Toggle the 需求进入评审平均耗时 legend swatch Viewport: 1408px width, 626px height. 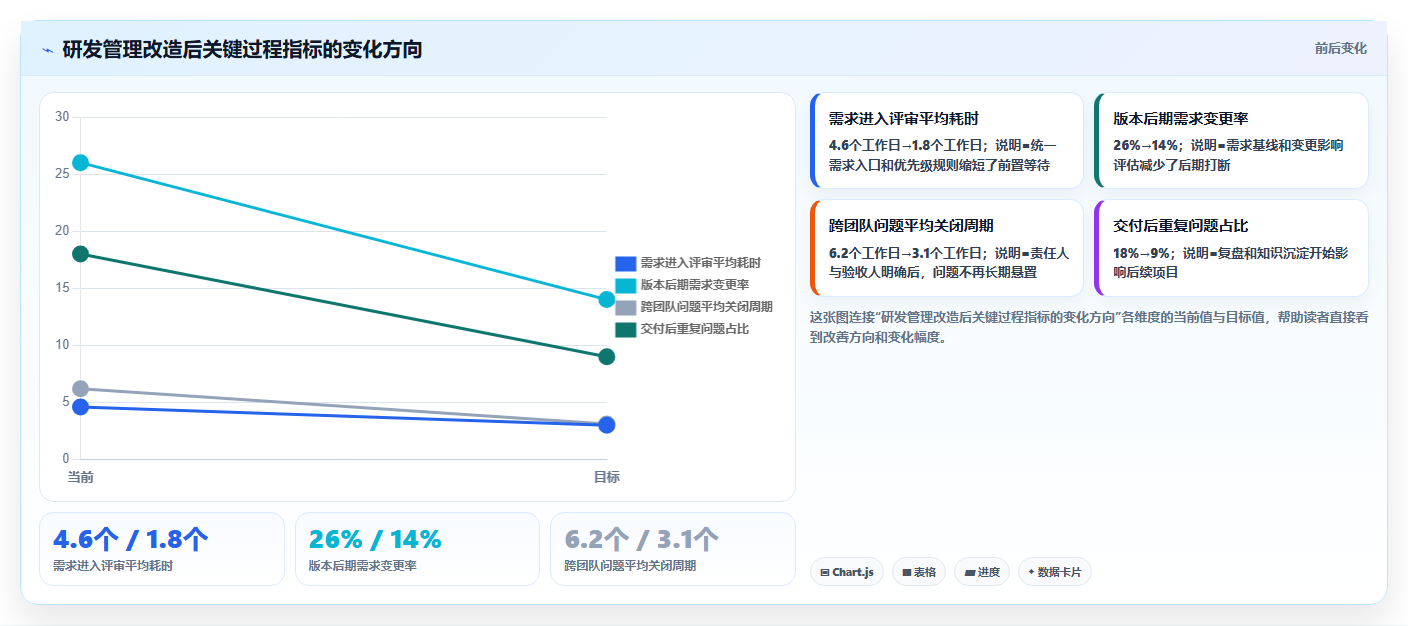click(625, 263)
